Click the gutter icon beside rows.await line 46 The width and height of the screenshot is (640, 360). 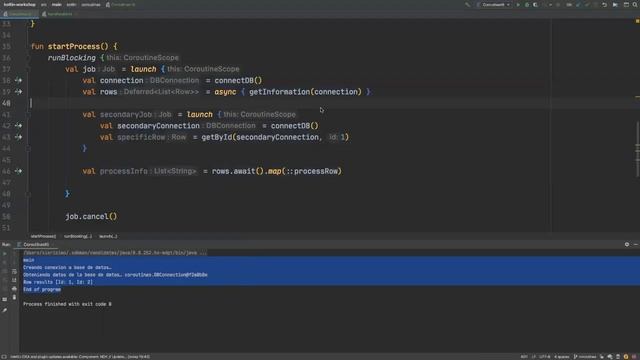coord(18,171)
